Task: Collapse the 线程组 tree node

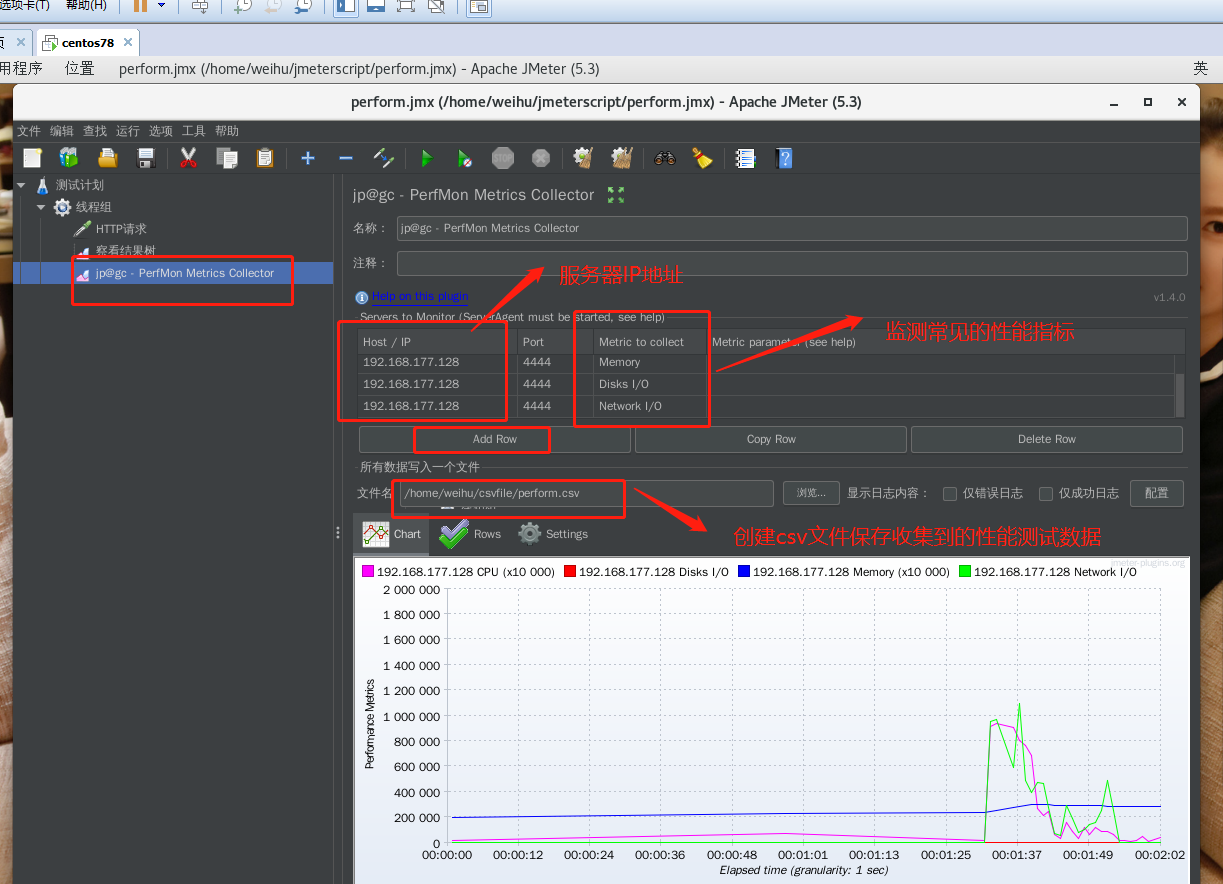Action: pyautogui.click(x=41, y=207)
